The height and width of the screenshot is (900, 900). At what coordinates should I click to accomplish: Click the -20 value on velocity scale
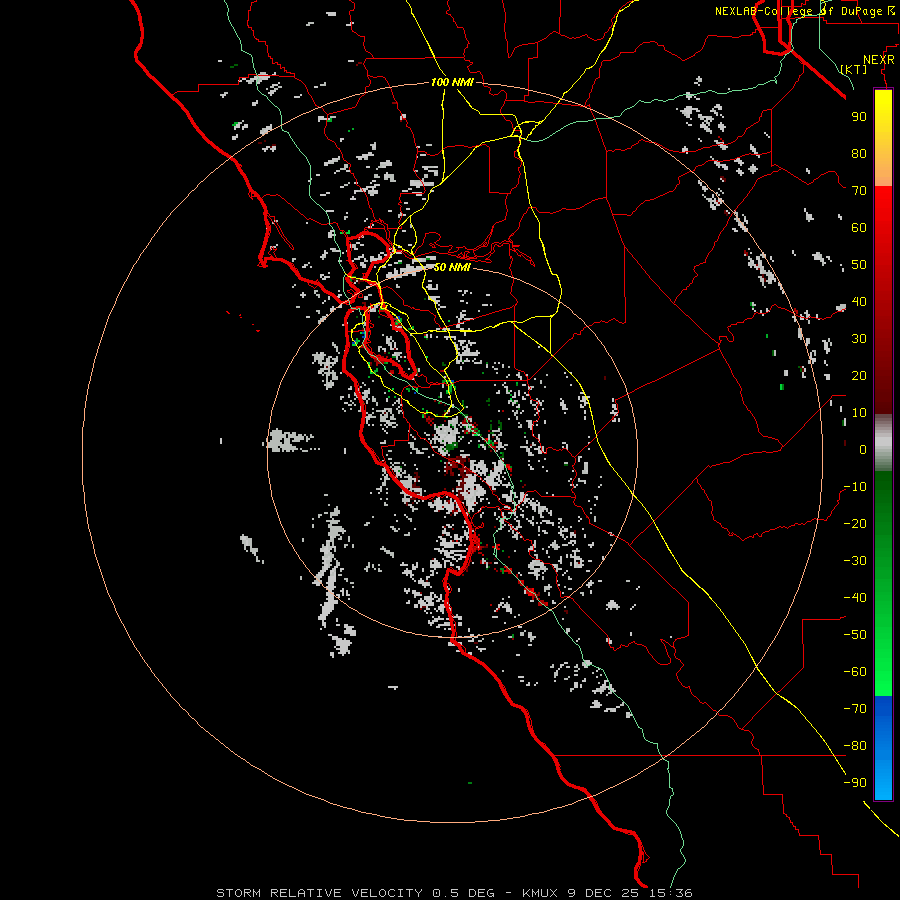coord(855,524)
